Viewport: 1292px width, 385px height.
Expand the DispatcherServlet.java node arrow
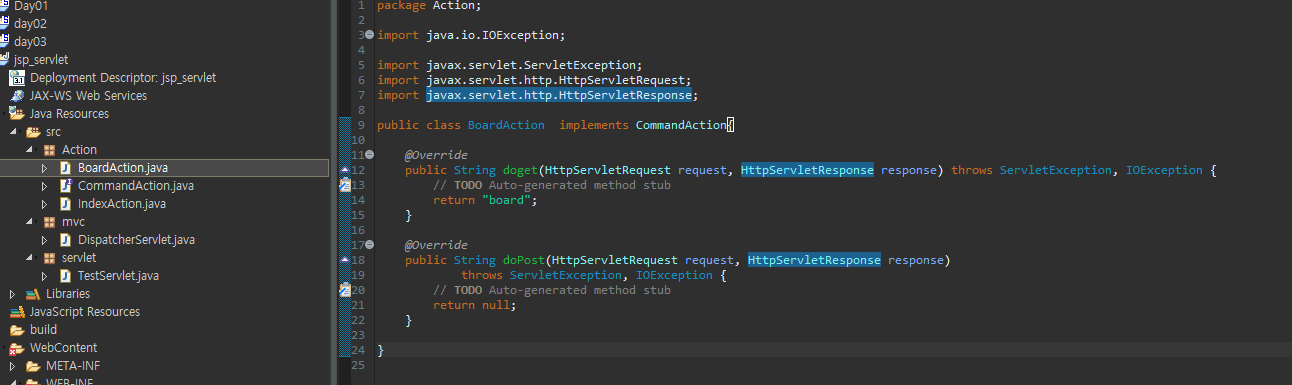(x=44, y=240)
